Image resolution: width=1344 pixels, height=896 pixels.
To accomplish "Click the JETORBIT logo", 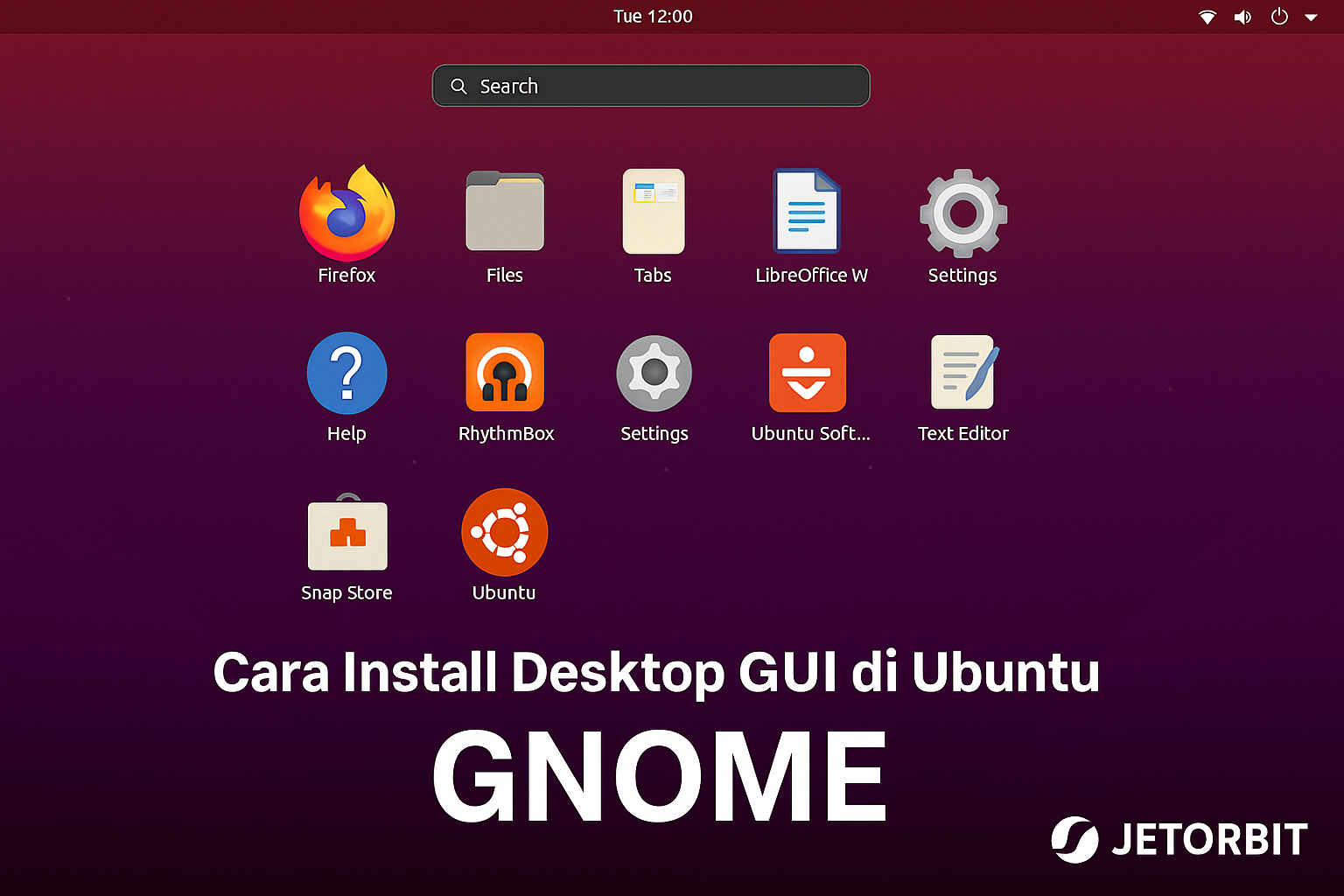I will point(1179,838).
